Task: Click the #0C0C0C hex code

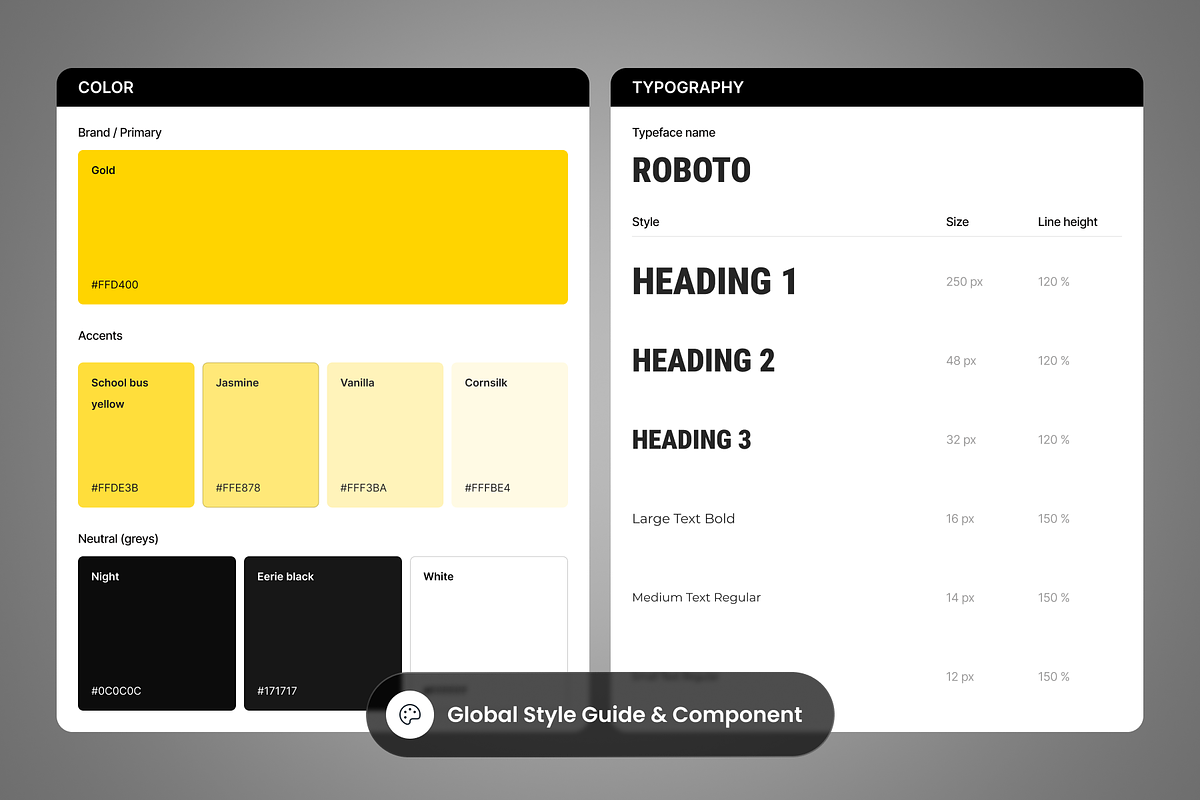Action: [116, 691]
